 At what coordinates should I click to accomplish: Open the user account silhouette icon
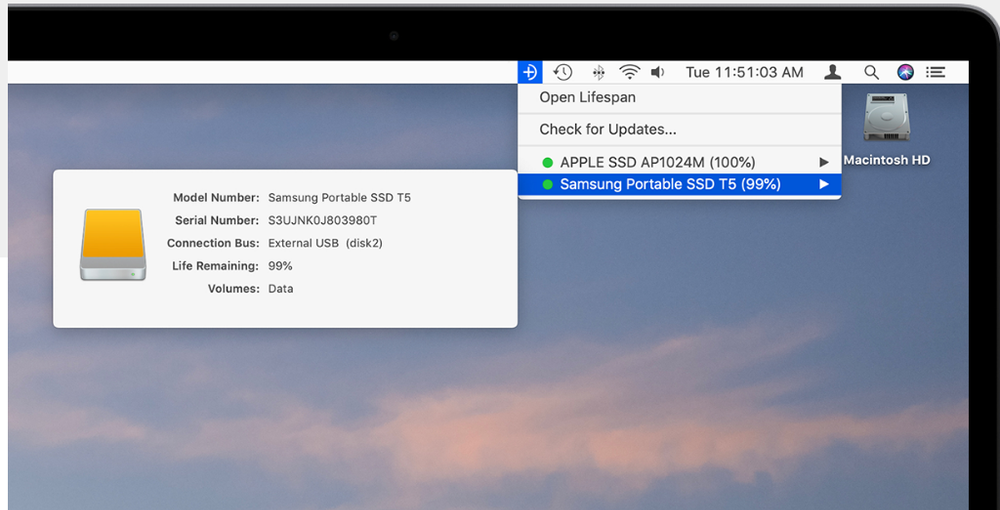pyautogui.click(x=832, y=72)
